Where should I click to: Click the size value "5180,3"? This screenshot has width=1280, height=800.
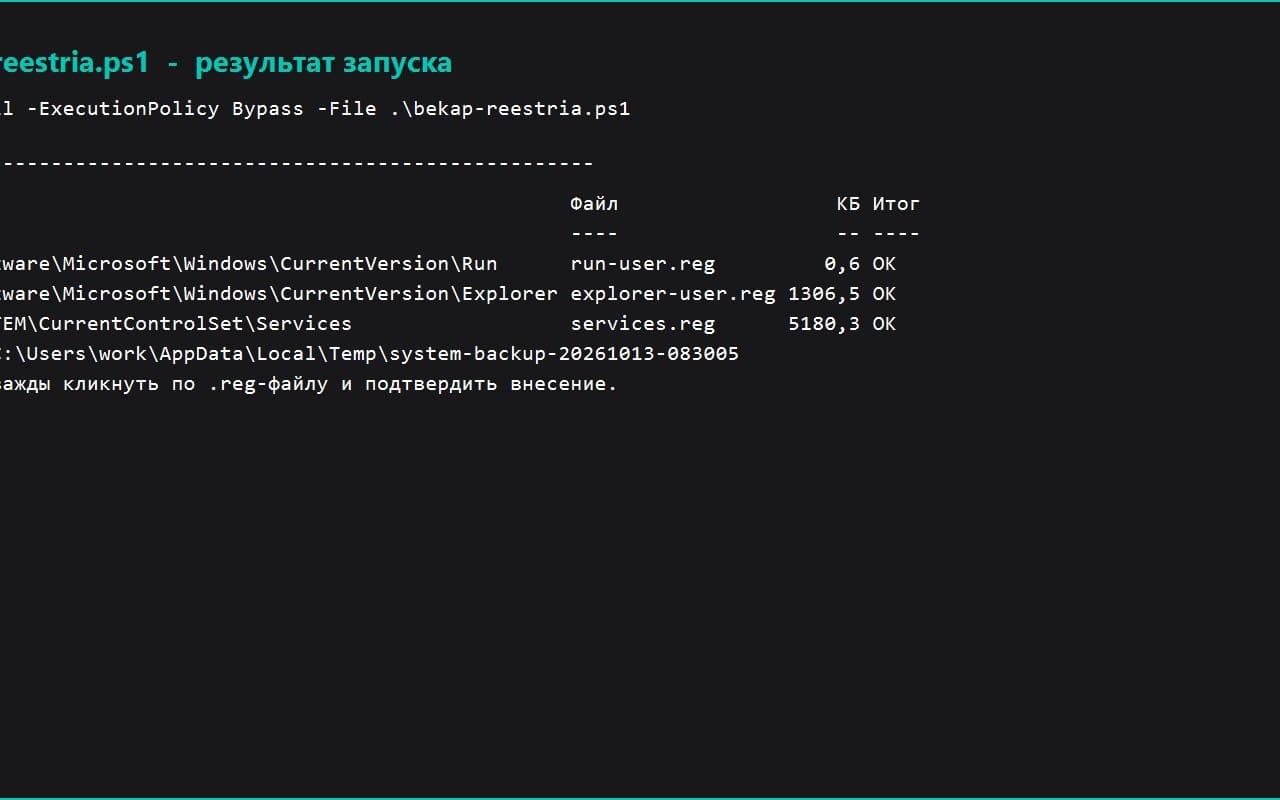824,324
